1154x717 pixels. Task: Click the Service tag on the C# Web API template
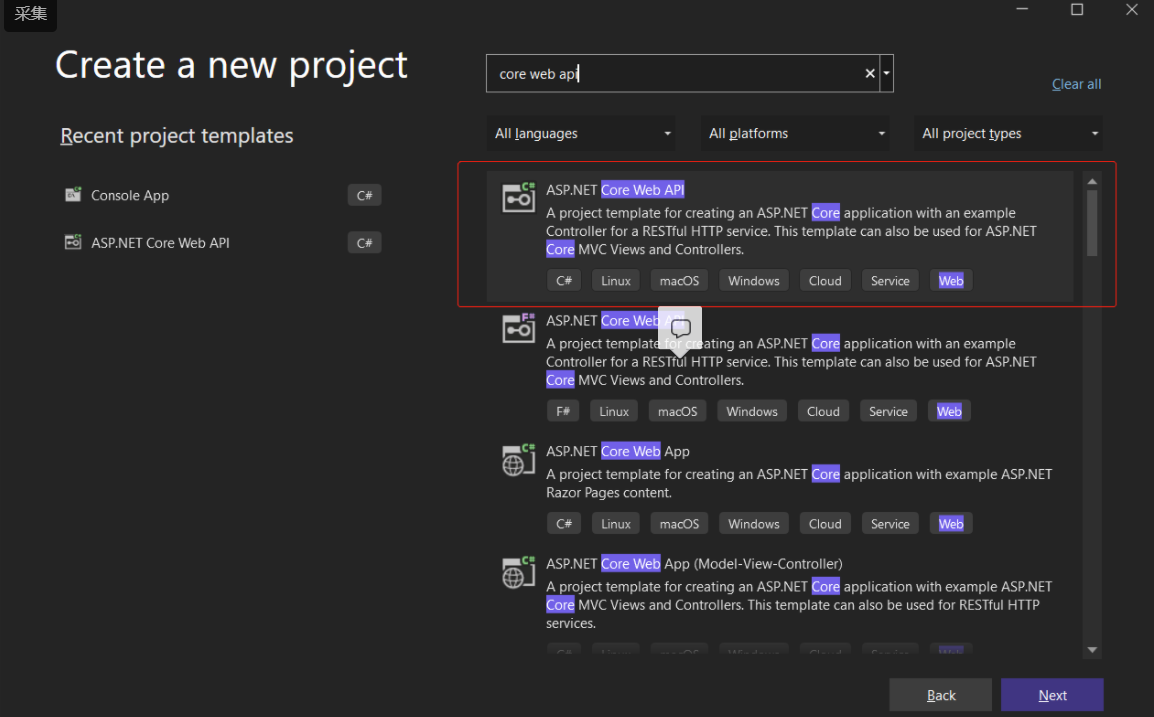pos(891,280)
